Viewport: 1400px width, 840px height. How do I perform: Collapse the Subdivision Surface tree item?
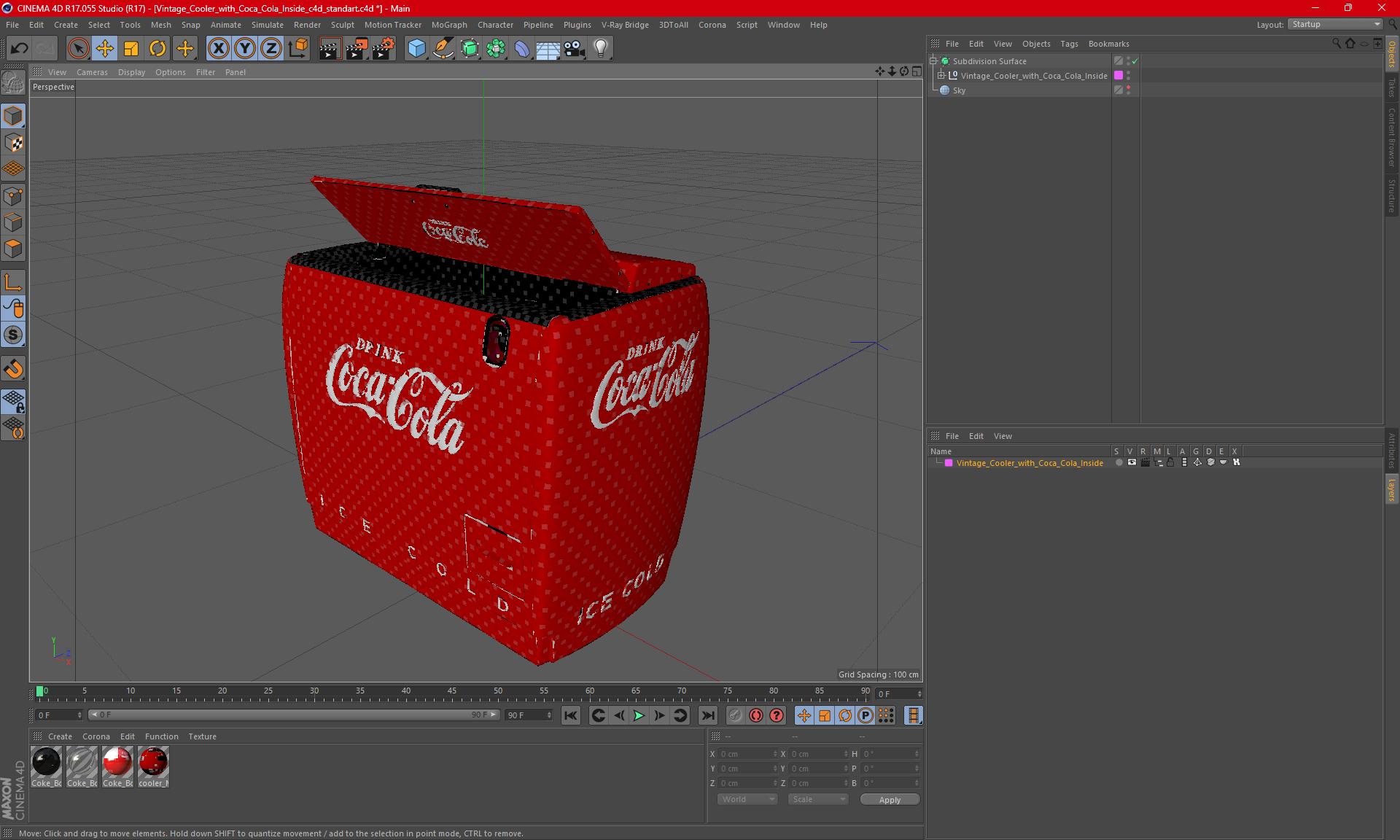tap(933, 61)
